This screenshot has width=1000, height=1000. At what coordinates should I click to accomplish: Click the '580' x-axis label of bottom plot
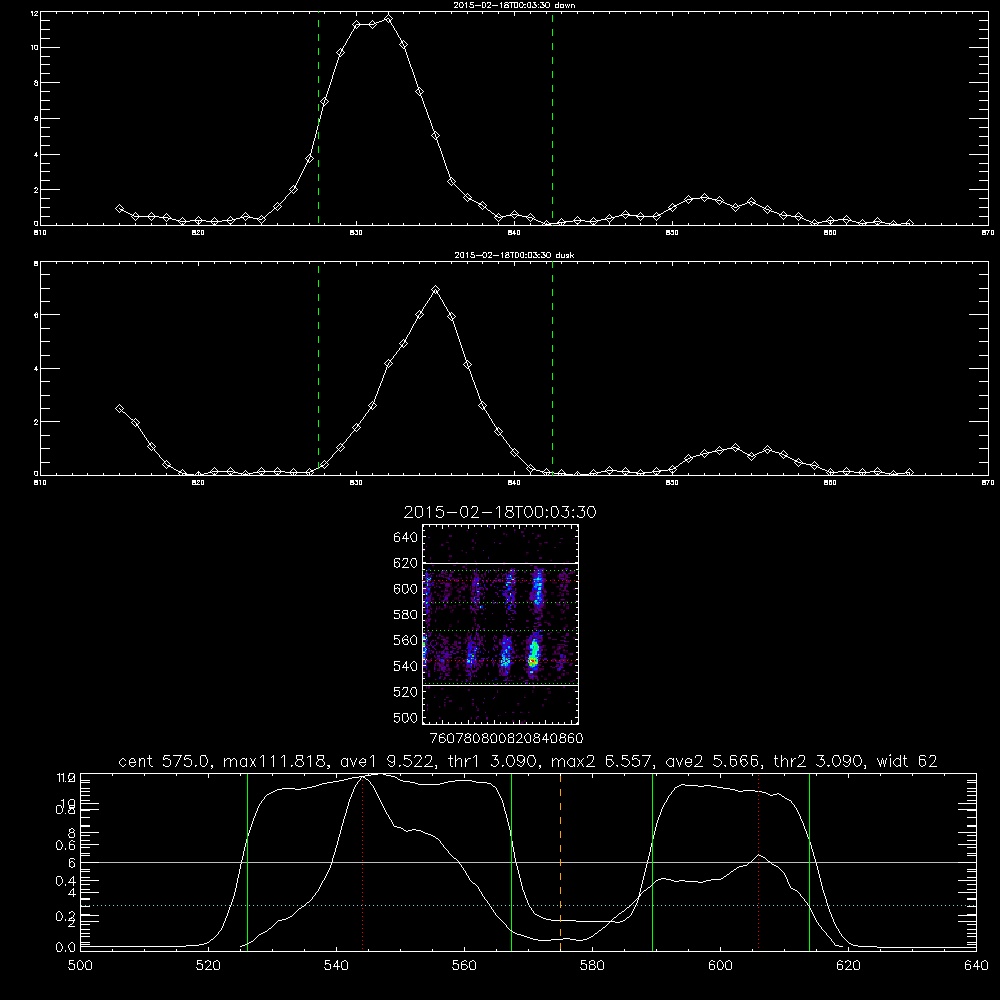pyautogui.click(x=592, y=966)
